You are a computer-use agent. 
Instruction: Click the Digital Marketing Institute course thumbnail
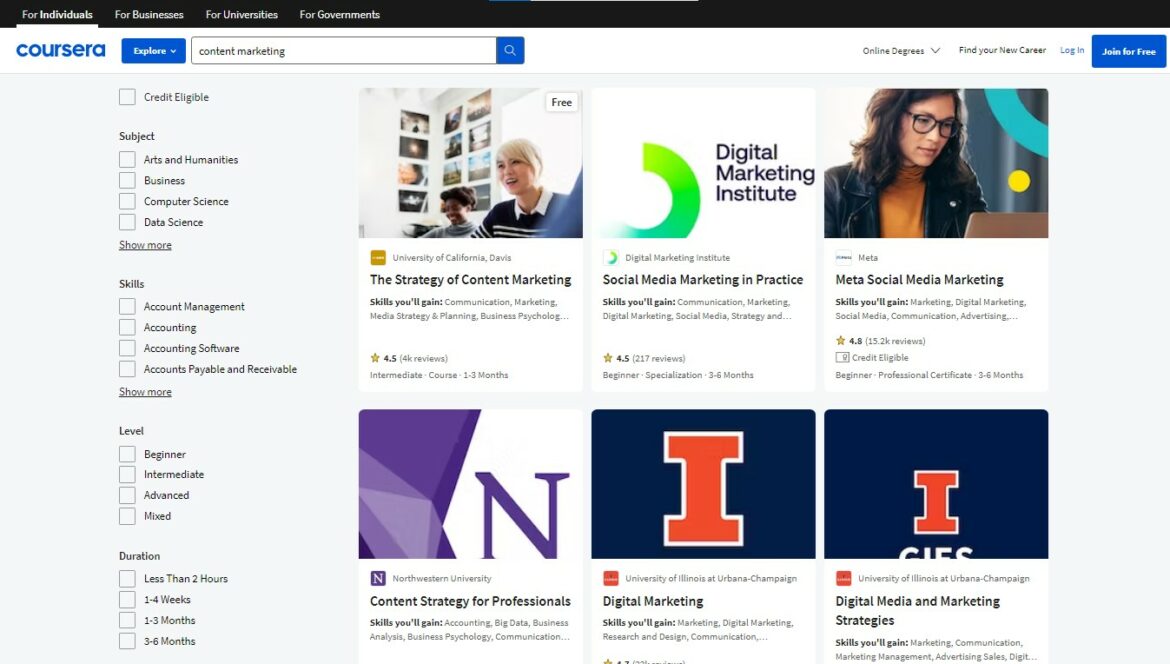[x=704, y=163]
